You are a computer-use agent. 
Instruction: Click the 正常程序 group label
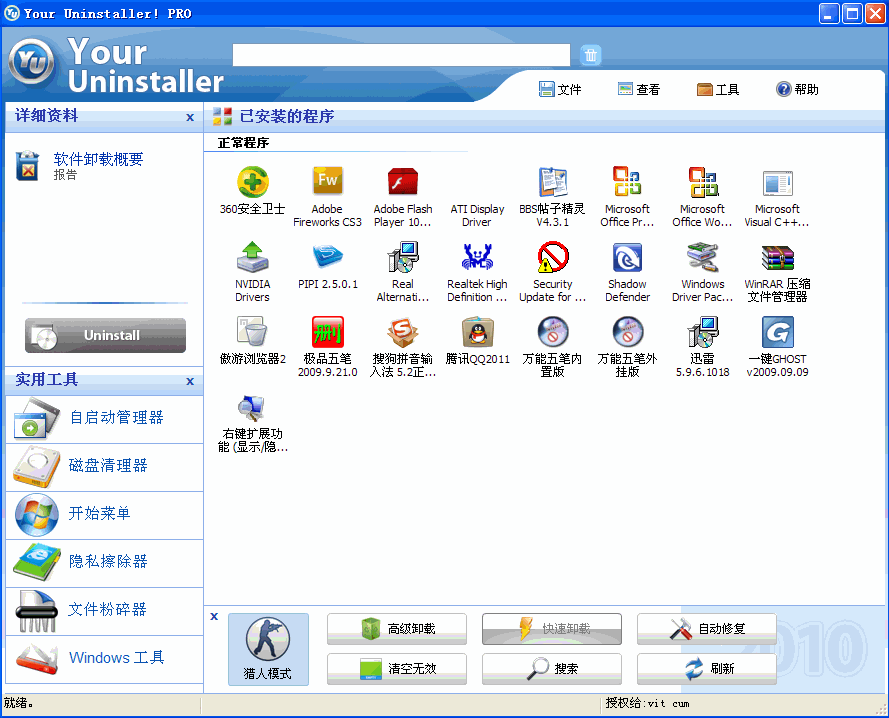(x=243, y=143)
